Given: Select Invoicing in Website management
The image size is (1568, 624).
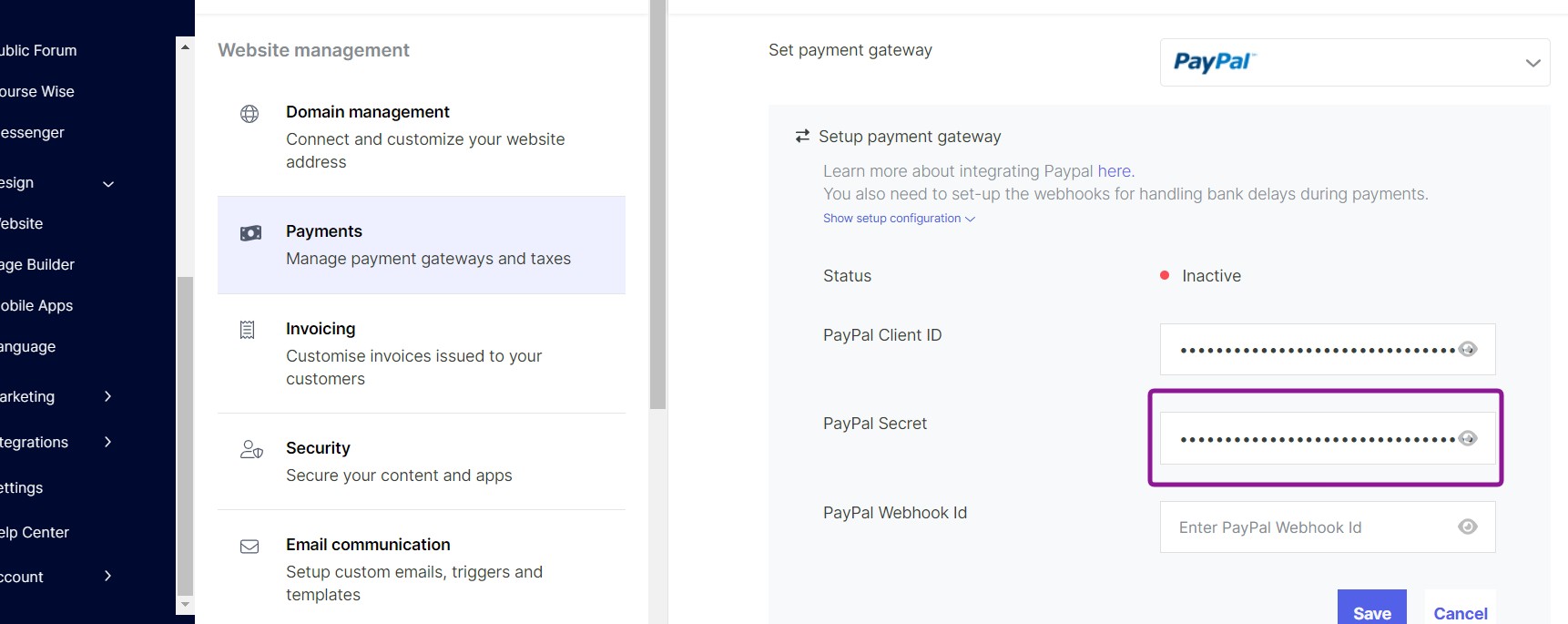Looking at the screenshot, I should click(x=422, y=353).
